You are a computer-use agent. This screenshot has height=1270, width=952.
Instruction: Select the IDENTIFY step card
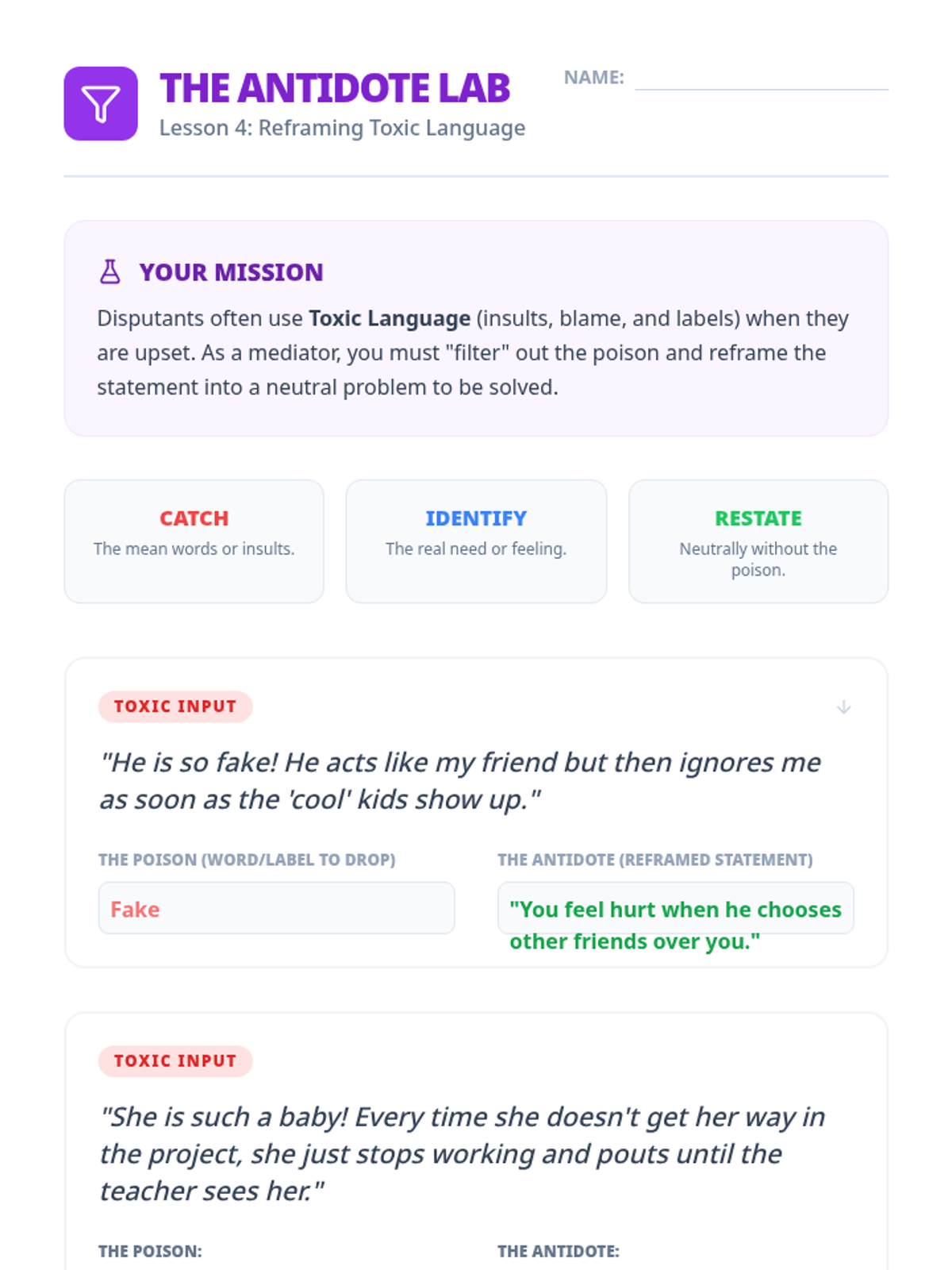[x=476, y=541]
